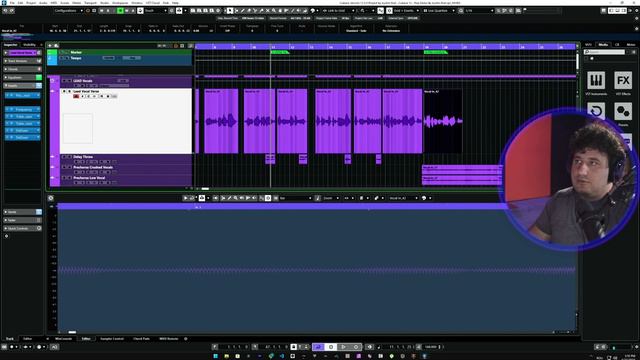This screenshot has height=360, width=640.
Task: Open the Transport menu
Action: tap(90, 3)
